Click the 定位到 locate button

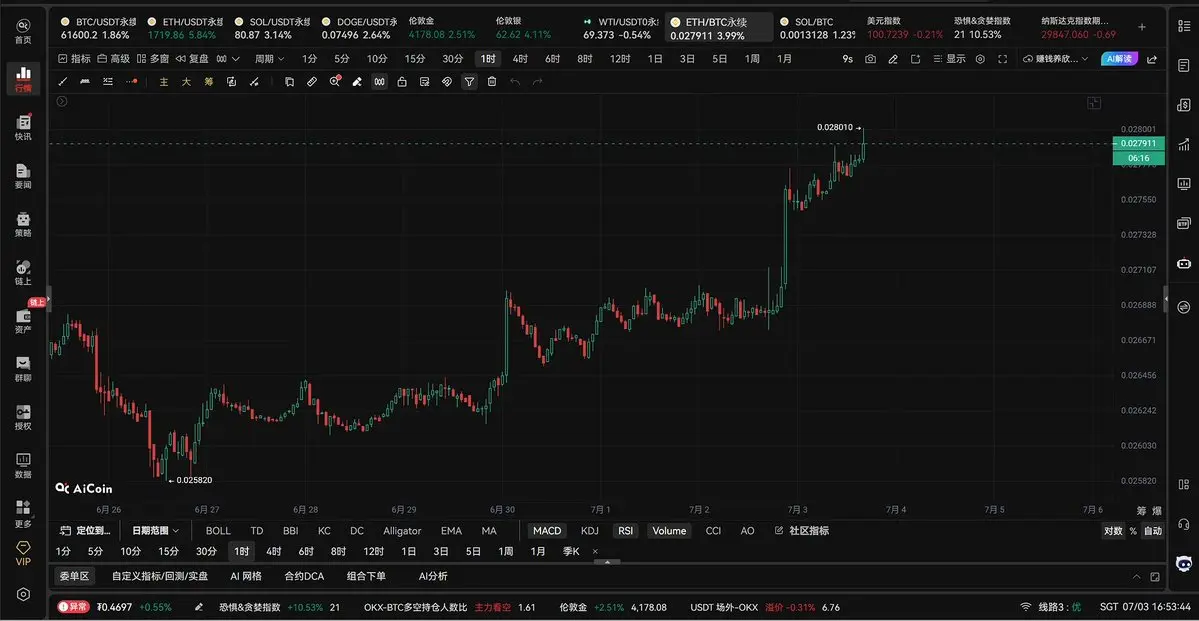(86, 531)
